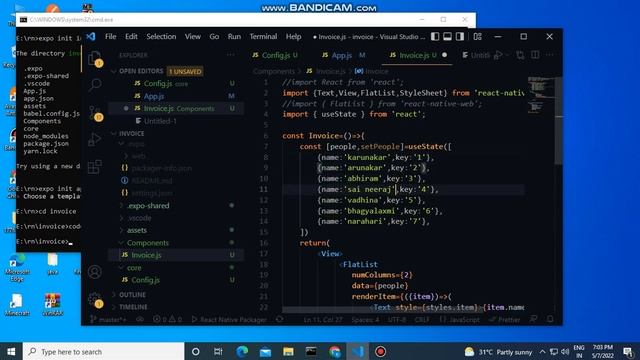The width and height of the screenshot is (640, 360).
Task: Open Microsoft Edge from the taskbar
Action: tap(242, 351)
